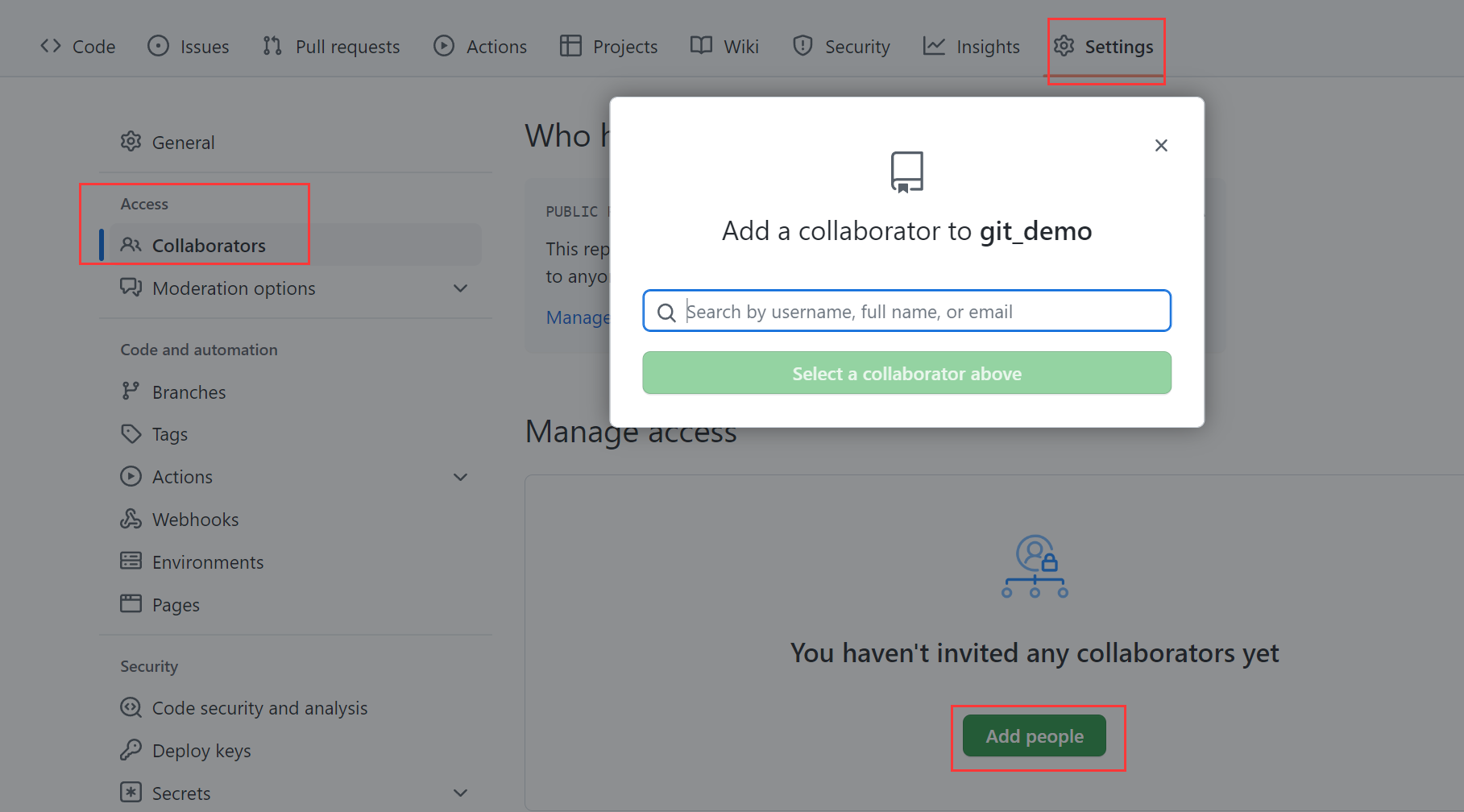This screenshot has height=812, width=1464.
Task: Click the "Access" section heading
Action: pyautogui.click(x=144, y=204)
